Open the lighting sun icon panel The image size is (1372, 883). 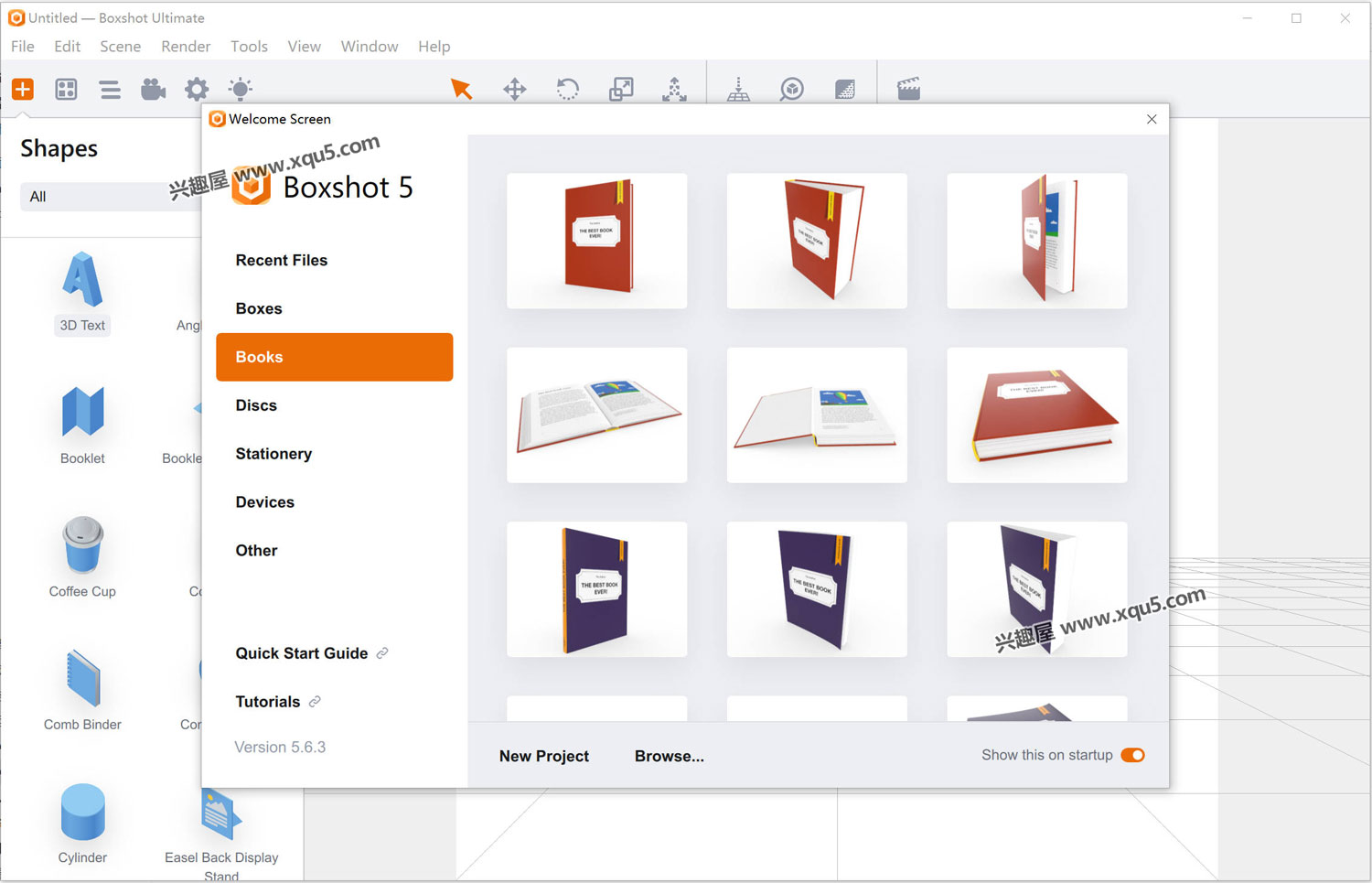(241, 89)
